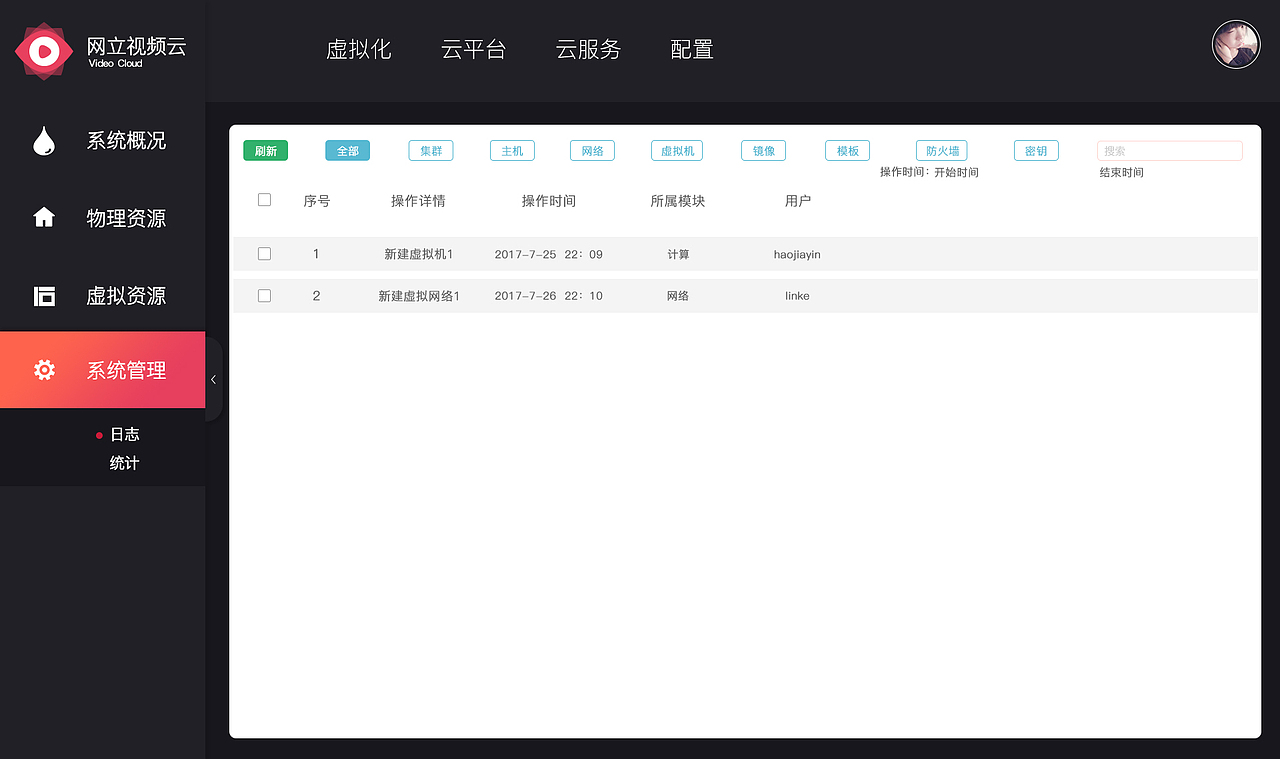The height and width of the screenshot is (759, 1280).
Task: Click the 结束时间 label
Action: pyautogui.click(x=1122, y=173)
